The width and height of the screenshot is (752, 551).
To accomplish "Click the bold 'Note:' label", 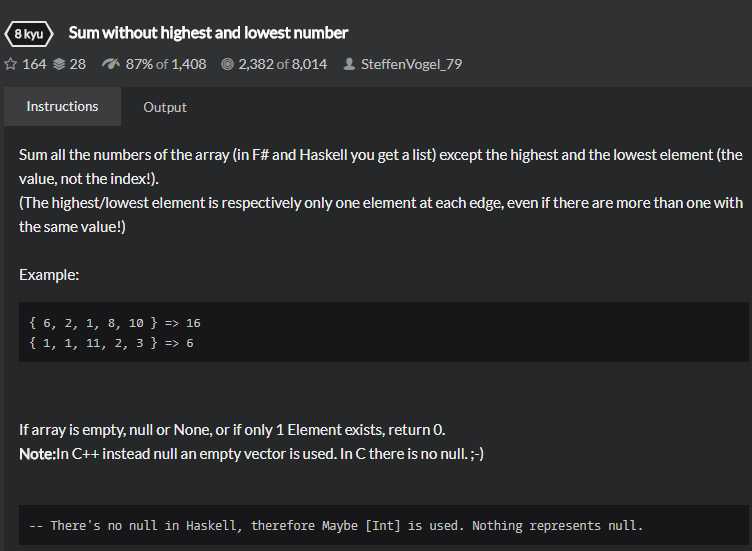I will pyautogui.click(x=37, y=452).
